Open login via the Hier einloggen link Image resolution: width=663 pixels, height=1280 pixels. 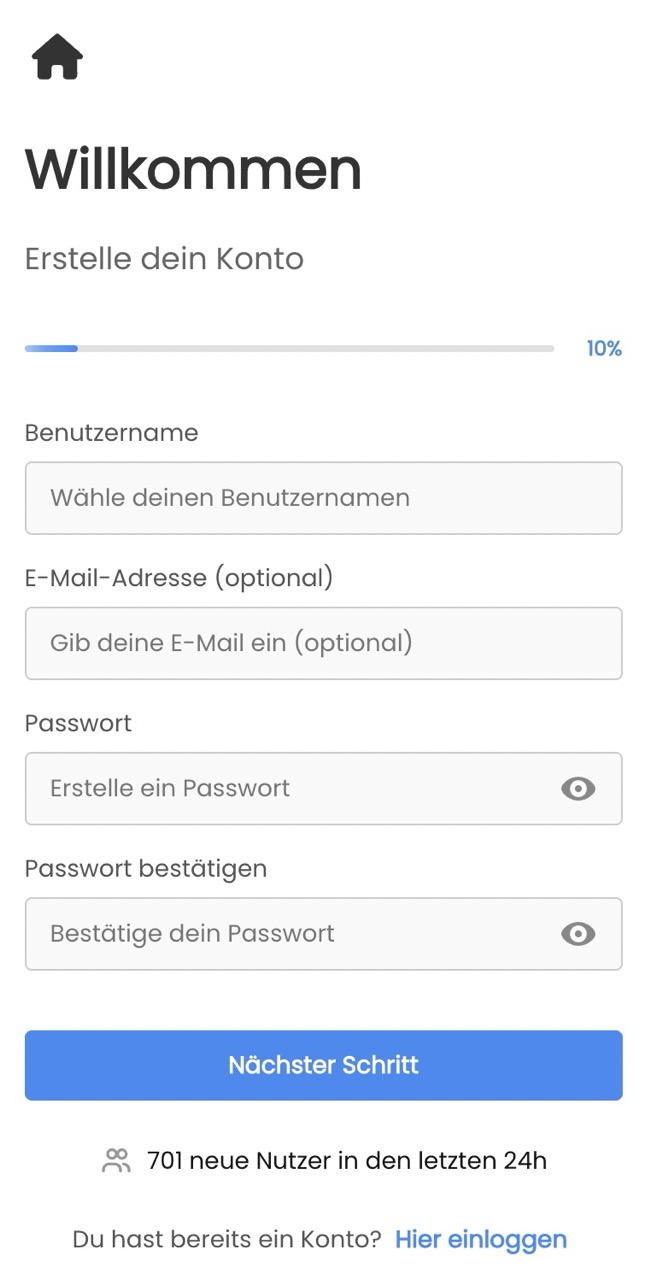point(480,1239)
